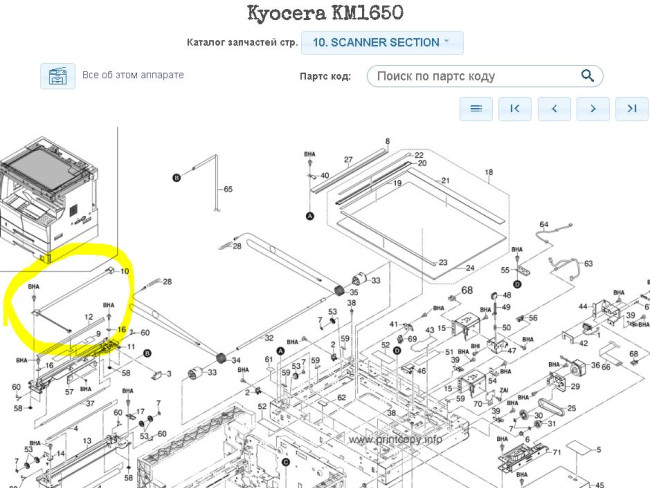Select part number 25 on diagram
This screenshot has width=650, height=488.
[571, 408]
